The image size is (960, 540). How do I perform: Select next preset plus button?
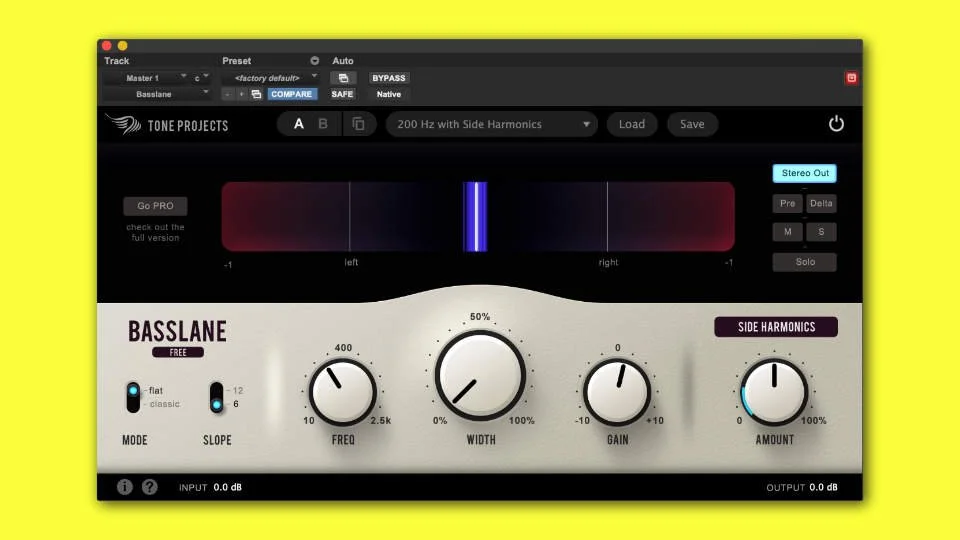click(x=241, y=94)
